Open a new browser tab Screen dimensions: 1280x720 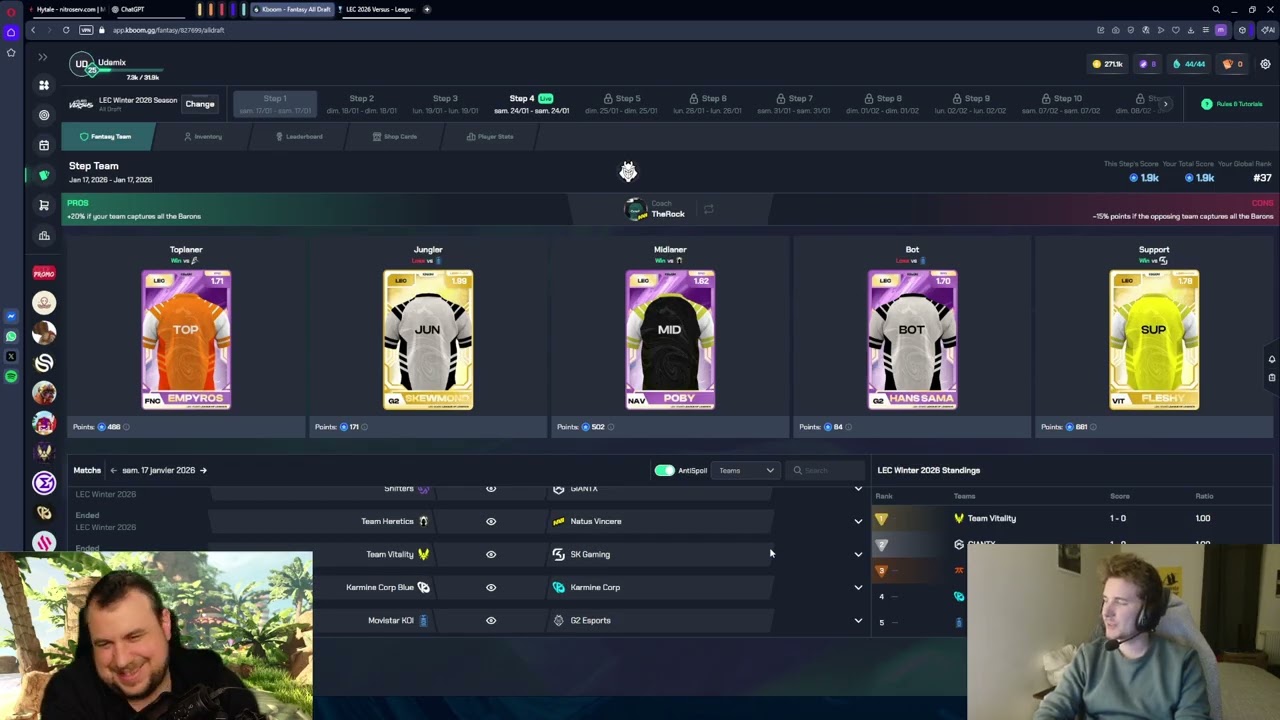coord(427,9)
